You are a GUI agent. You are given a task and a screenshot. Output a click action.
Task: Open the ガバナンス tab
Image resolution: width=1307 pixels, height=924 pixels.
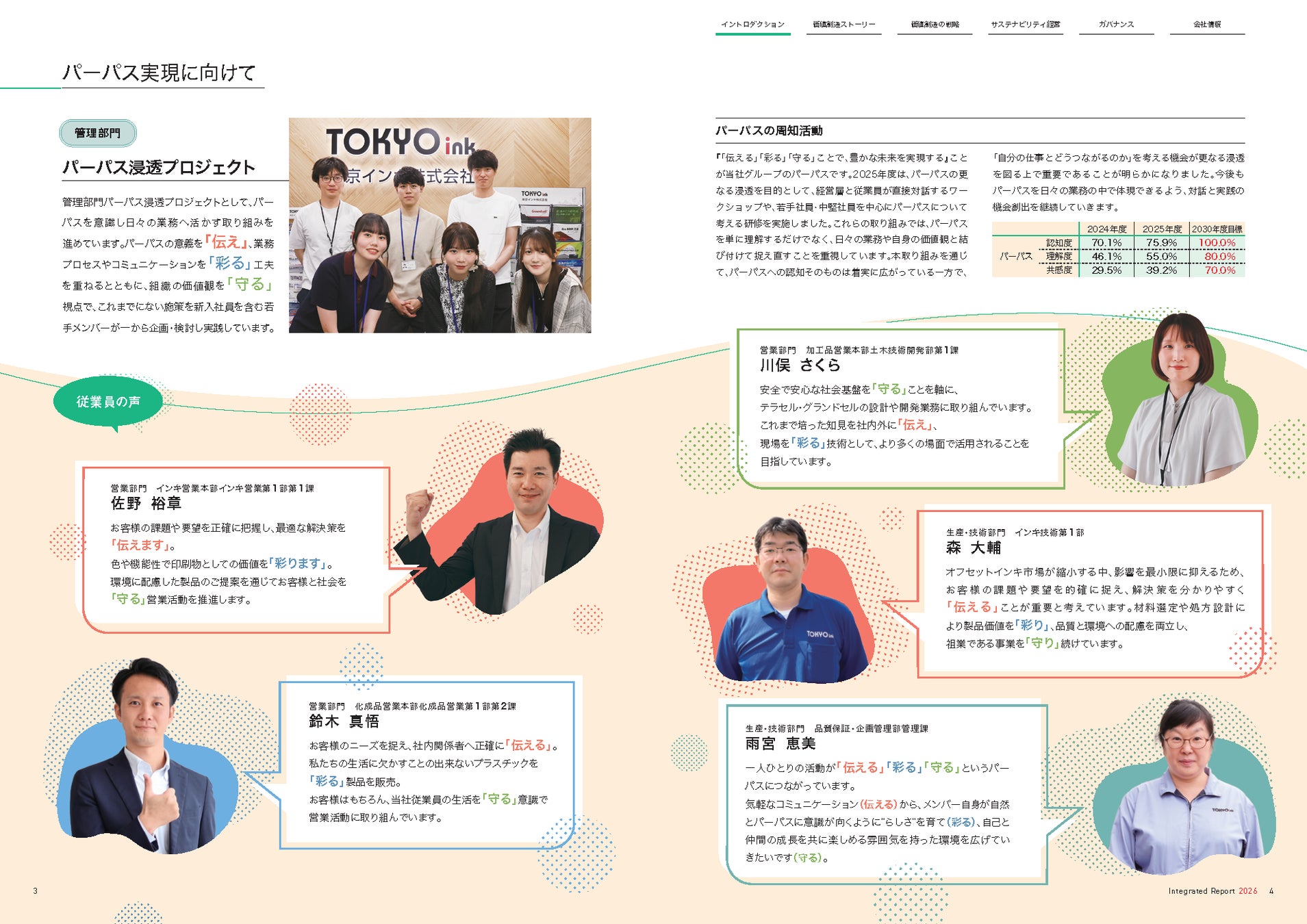click(1117, 25)
